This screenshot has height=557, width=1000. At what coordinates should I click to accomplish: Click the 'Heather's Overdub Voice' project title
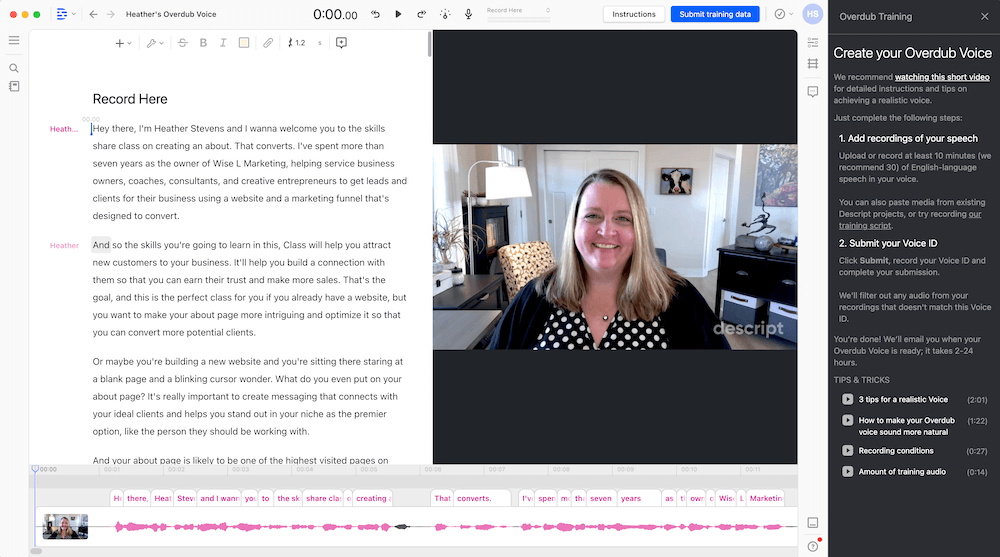pyautogui.click(x=171, y=14)
